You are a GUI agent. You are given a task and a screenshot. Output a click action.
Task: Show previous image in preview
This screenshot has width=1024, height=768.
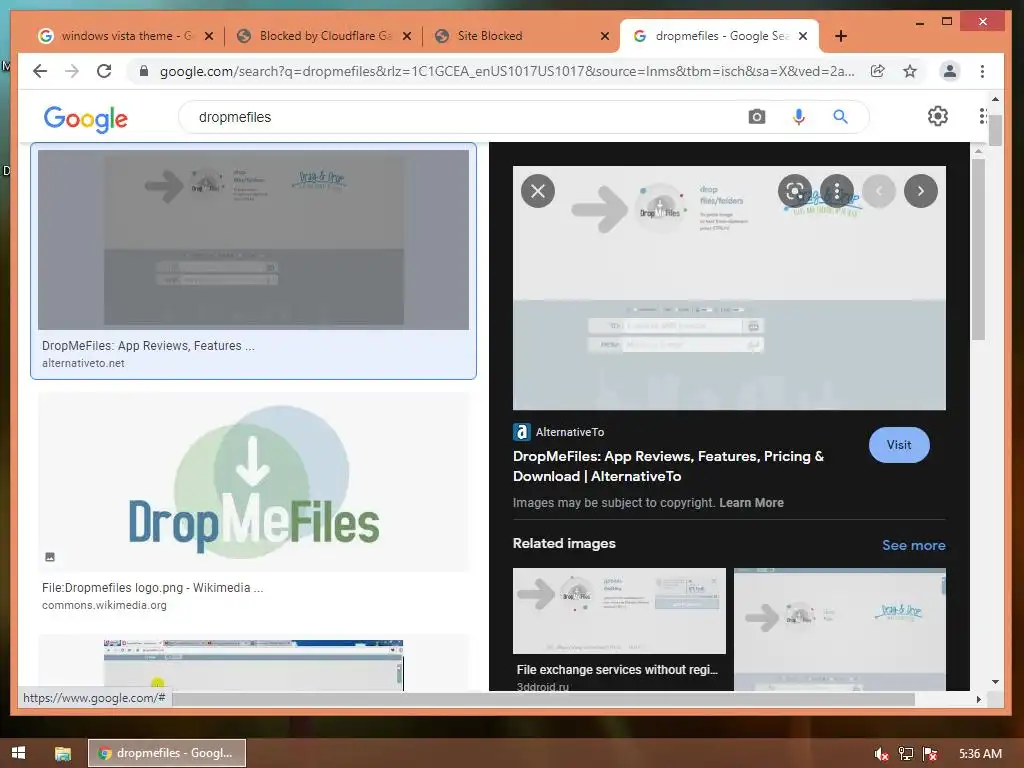pos(879,191)
